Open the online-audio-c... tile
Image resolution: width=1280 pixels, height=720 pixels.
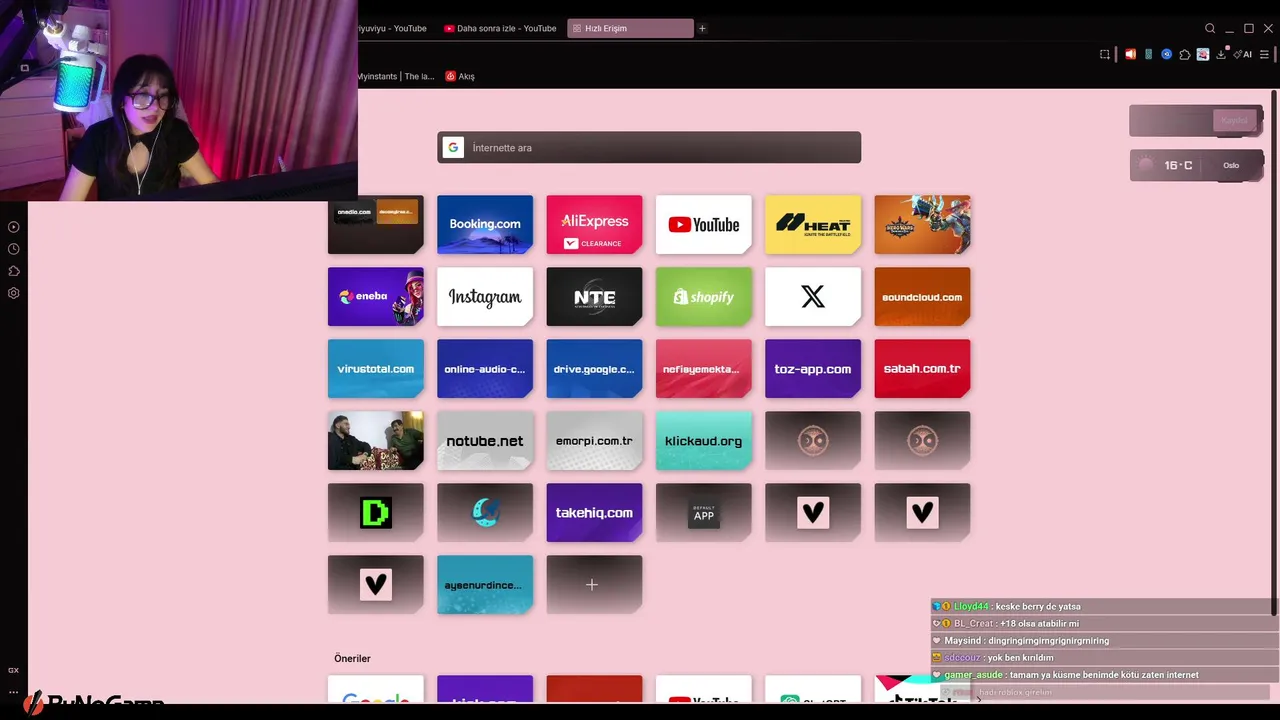tap(485, 368)
